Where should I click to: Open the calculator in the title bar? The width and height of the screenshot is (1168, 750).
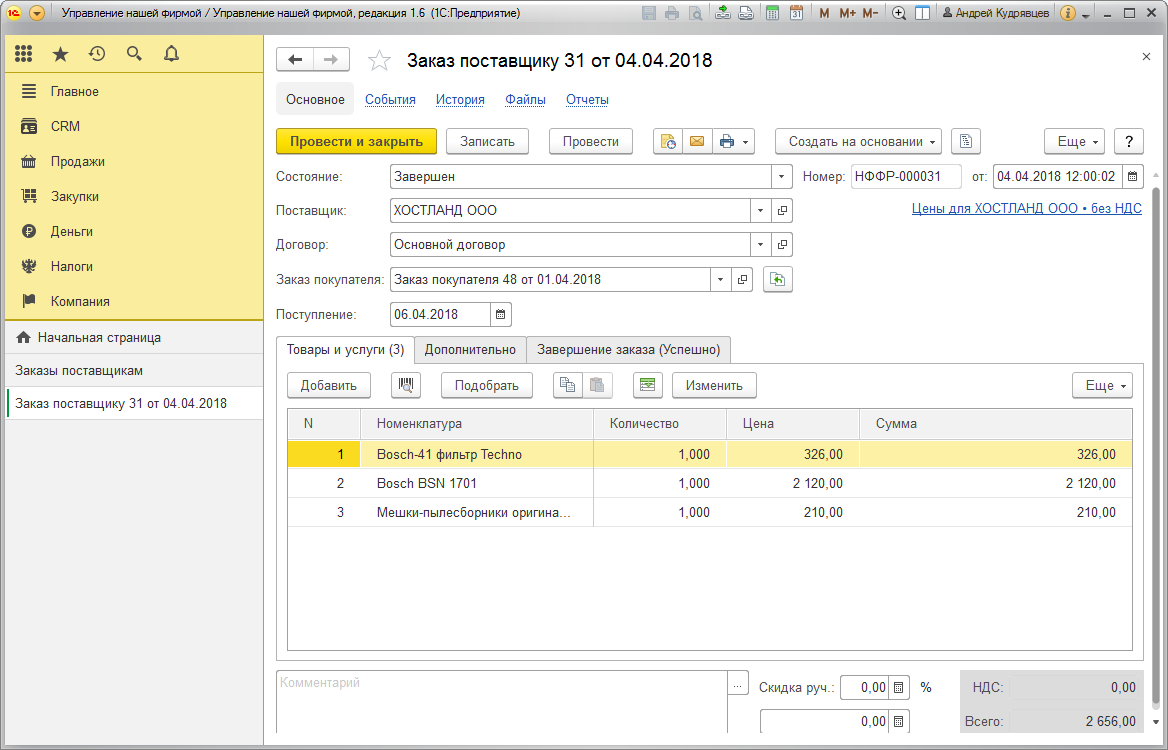click(772, 13)
